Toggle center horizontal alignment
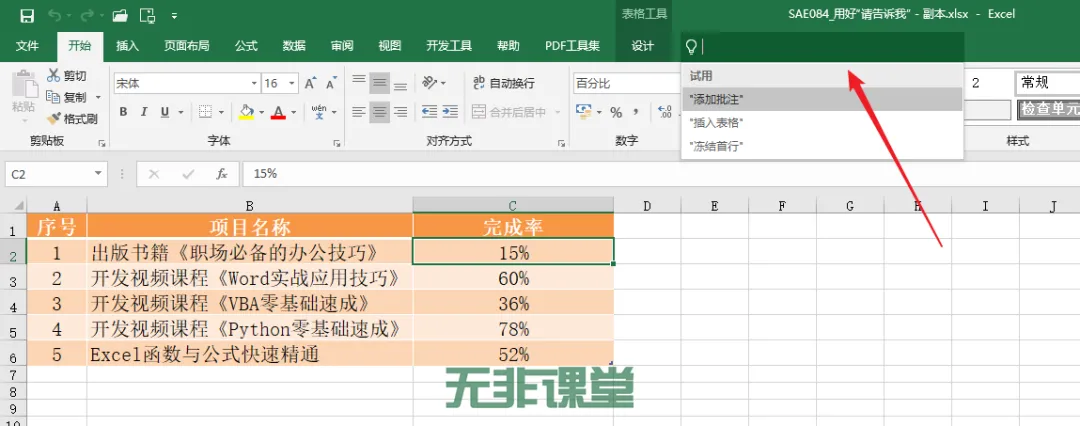This screenshot has width=1080, height=426. (380, 112)
